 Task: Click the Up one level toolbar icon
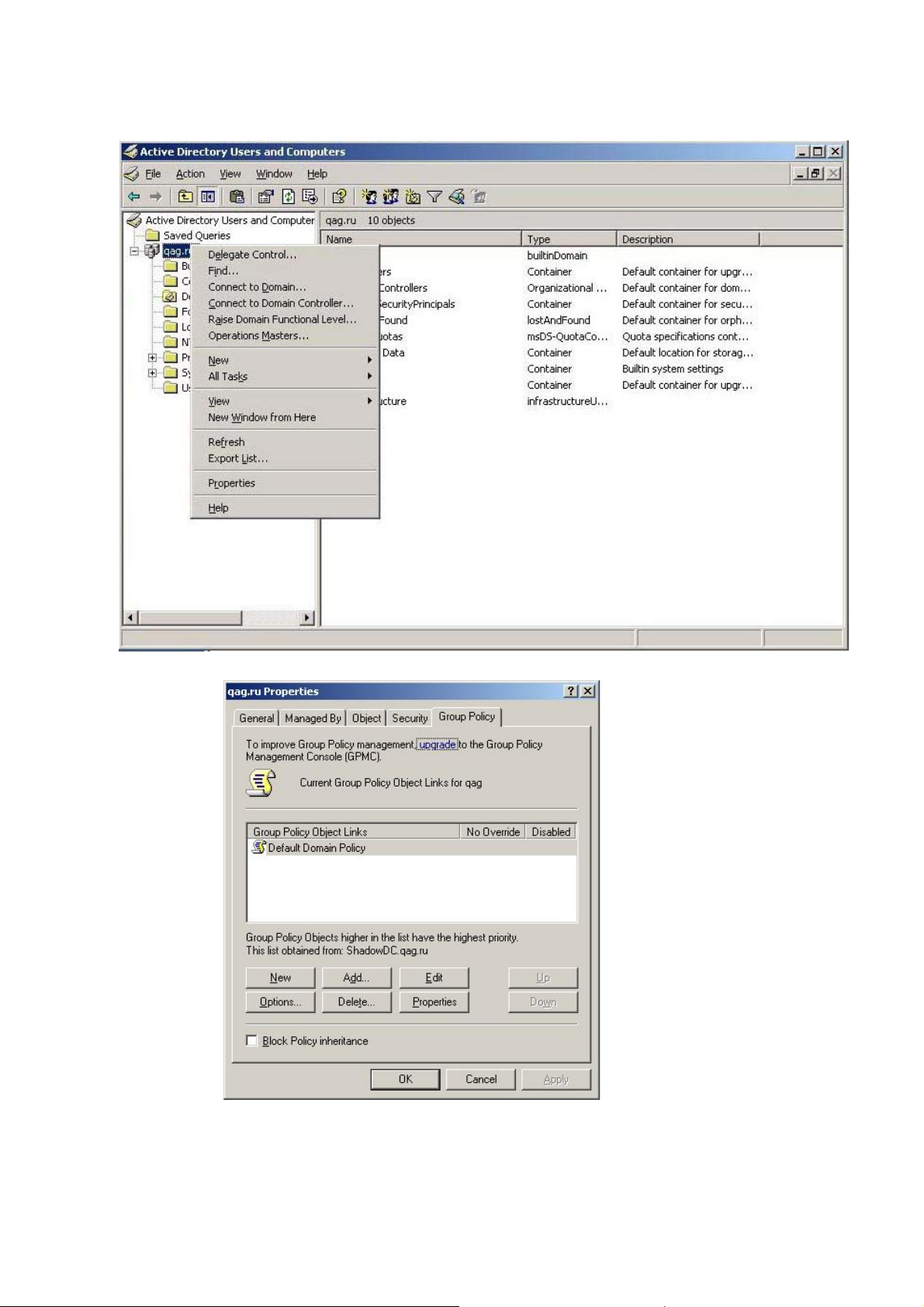[x=185, y=197]
